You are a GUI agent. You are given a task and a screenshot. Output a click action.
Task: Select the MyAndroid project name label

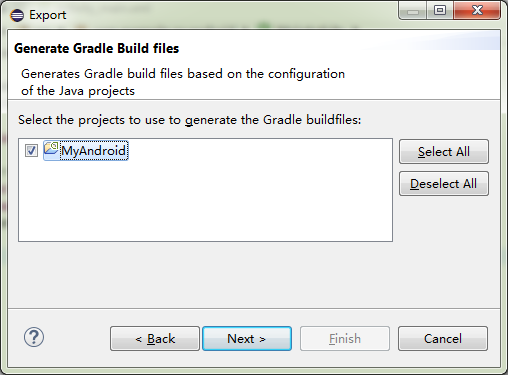(x=94, y=151)
